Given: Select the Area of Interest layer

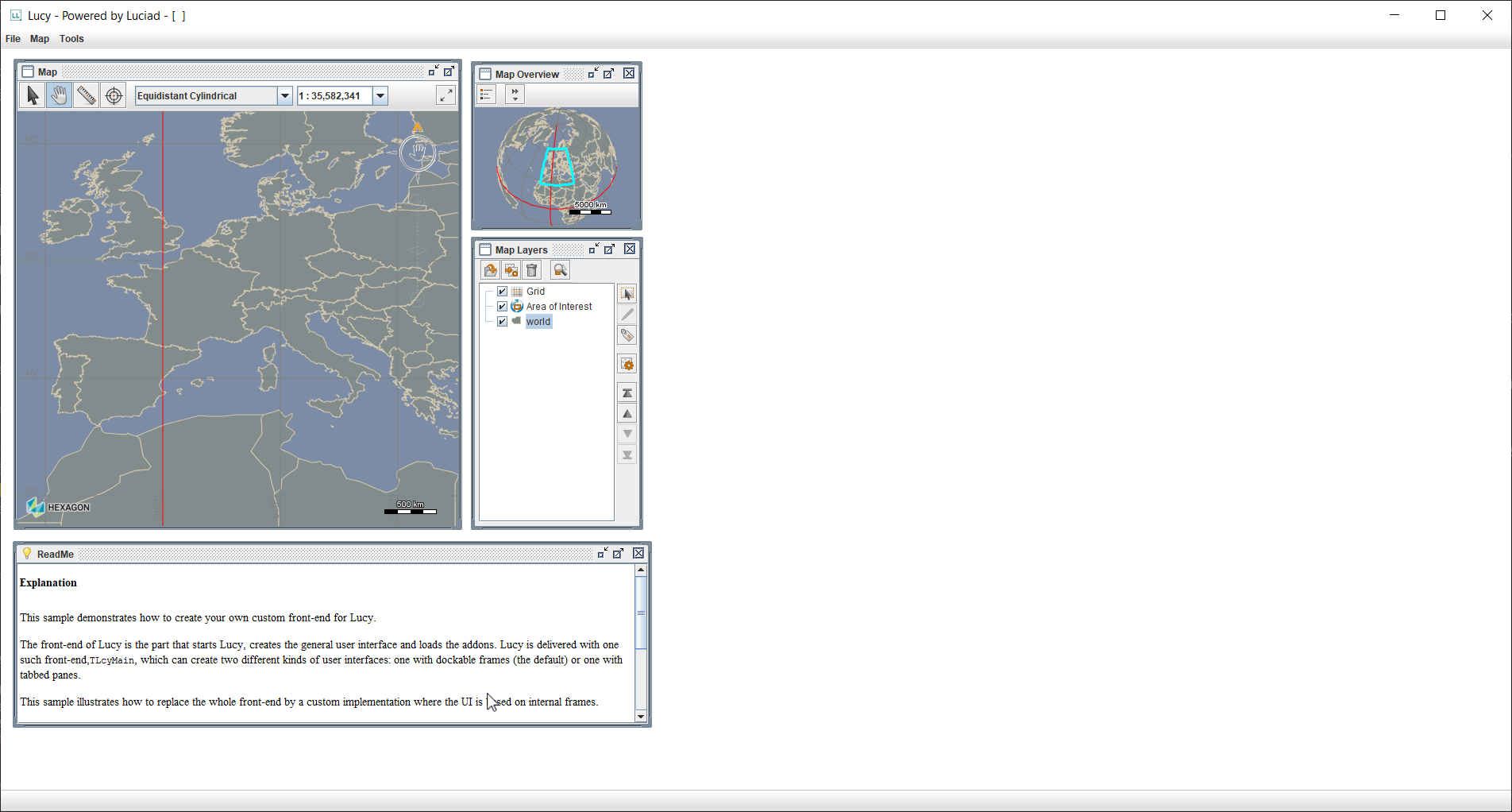Looking at the screenshot, I should (x=559, y=307).
